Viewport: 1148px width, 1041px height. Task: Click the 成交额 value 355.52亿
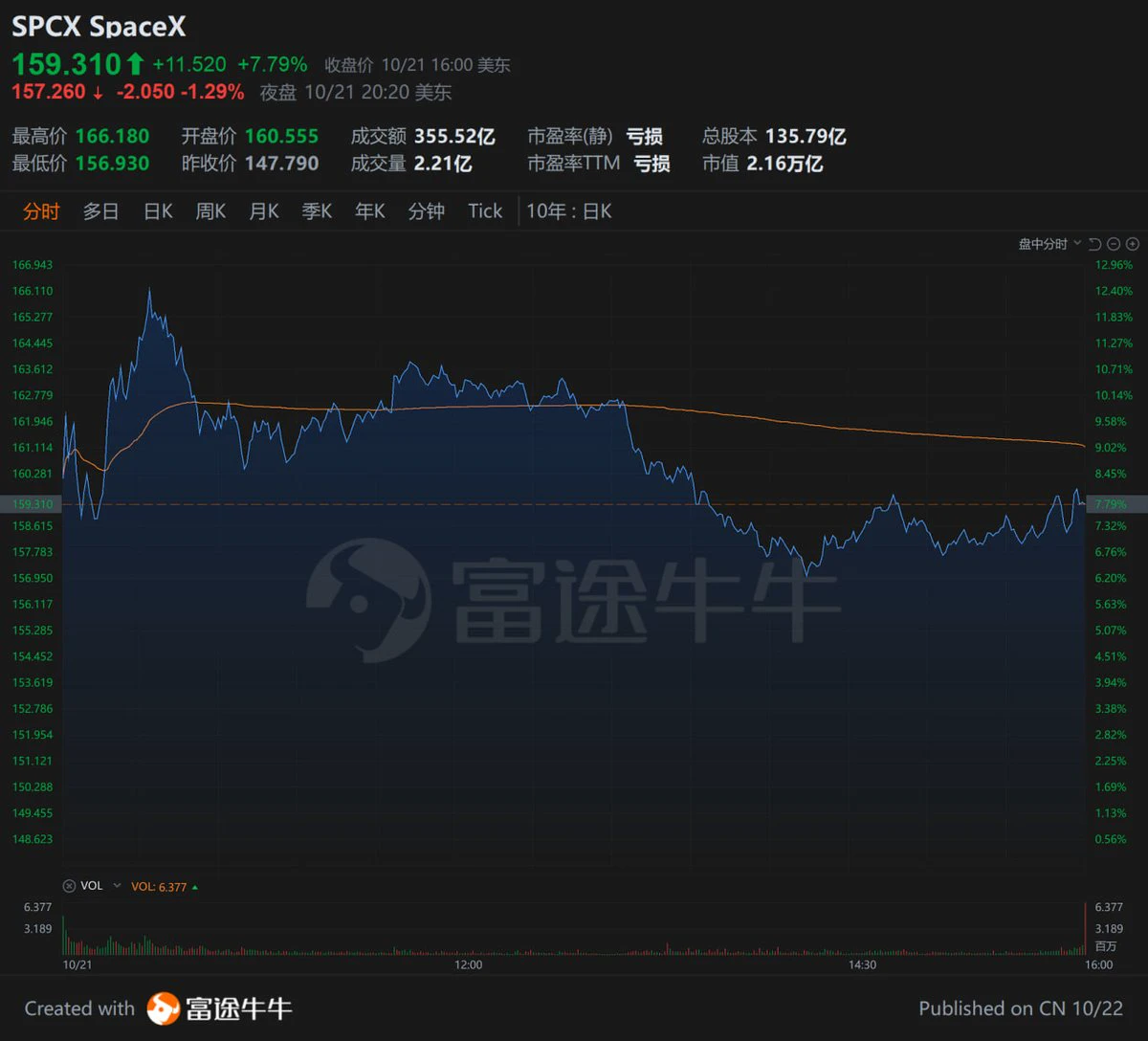pos(454,136)
